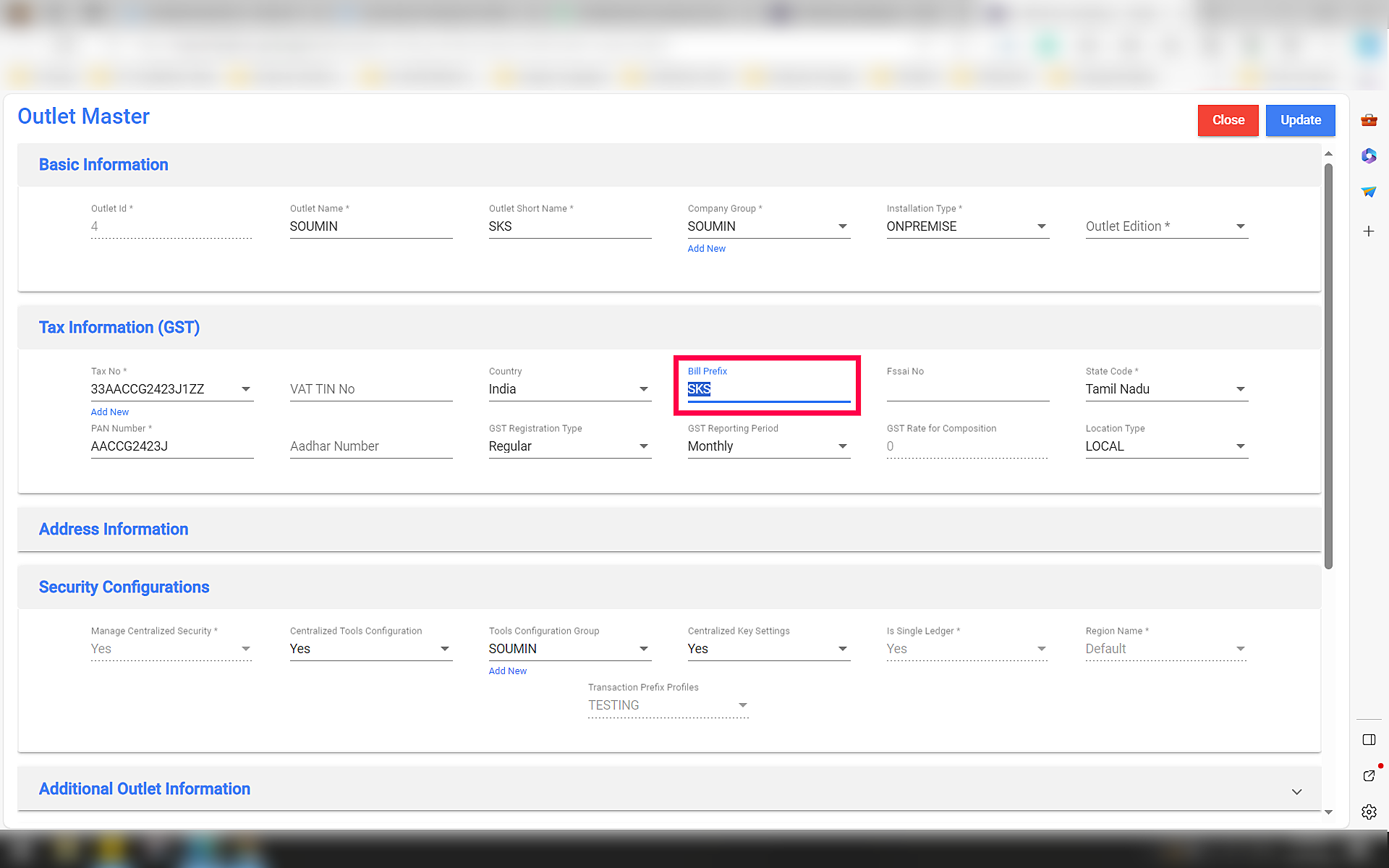1389x868 pixels.
Task: Click the open-in-new-window icon with red dot
Action: coord(1369,775)
